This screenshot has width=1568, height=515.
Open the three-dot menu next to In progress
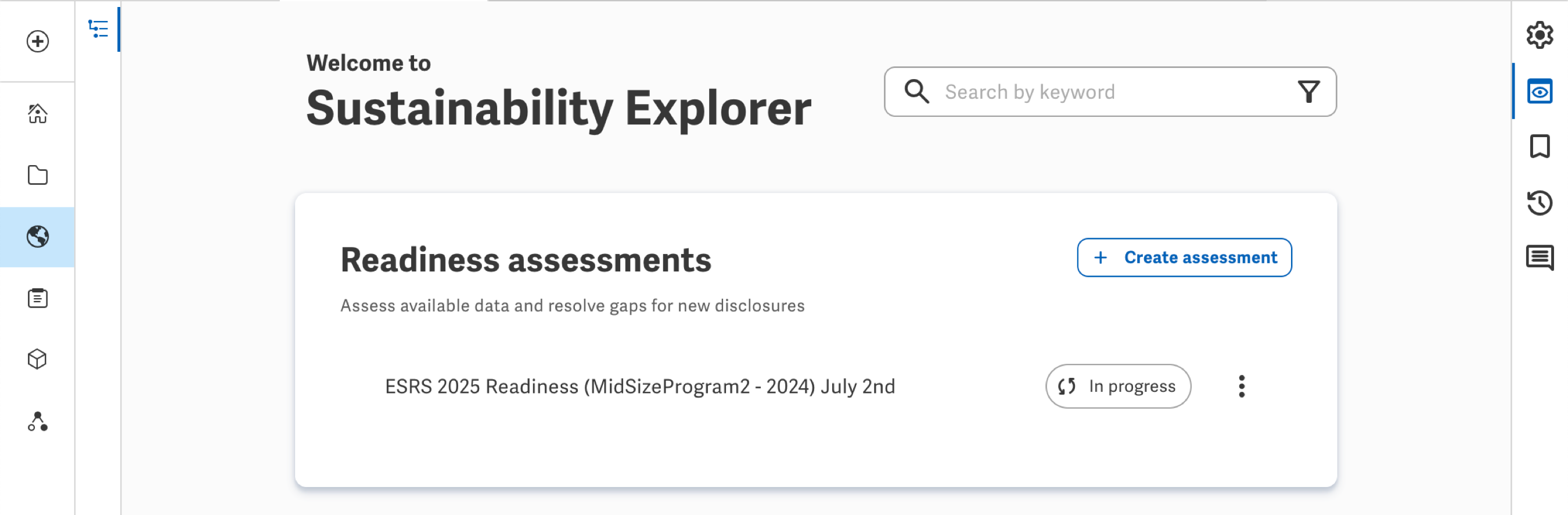[x=1242, y=386]
